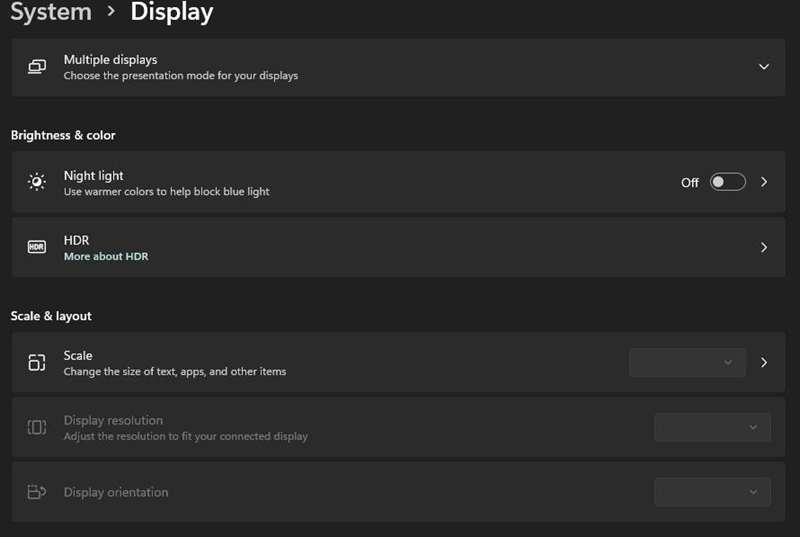
Task: Click the Scale row description text
Action: pyautogui.click(x=175, y=371)
